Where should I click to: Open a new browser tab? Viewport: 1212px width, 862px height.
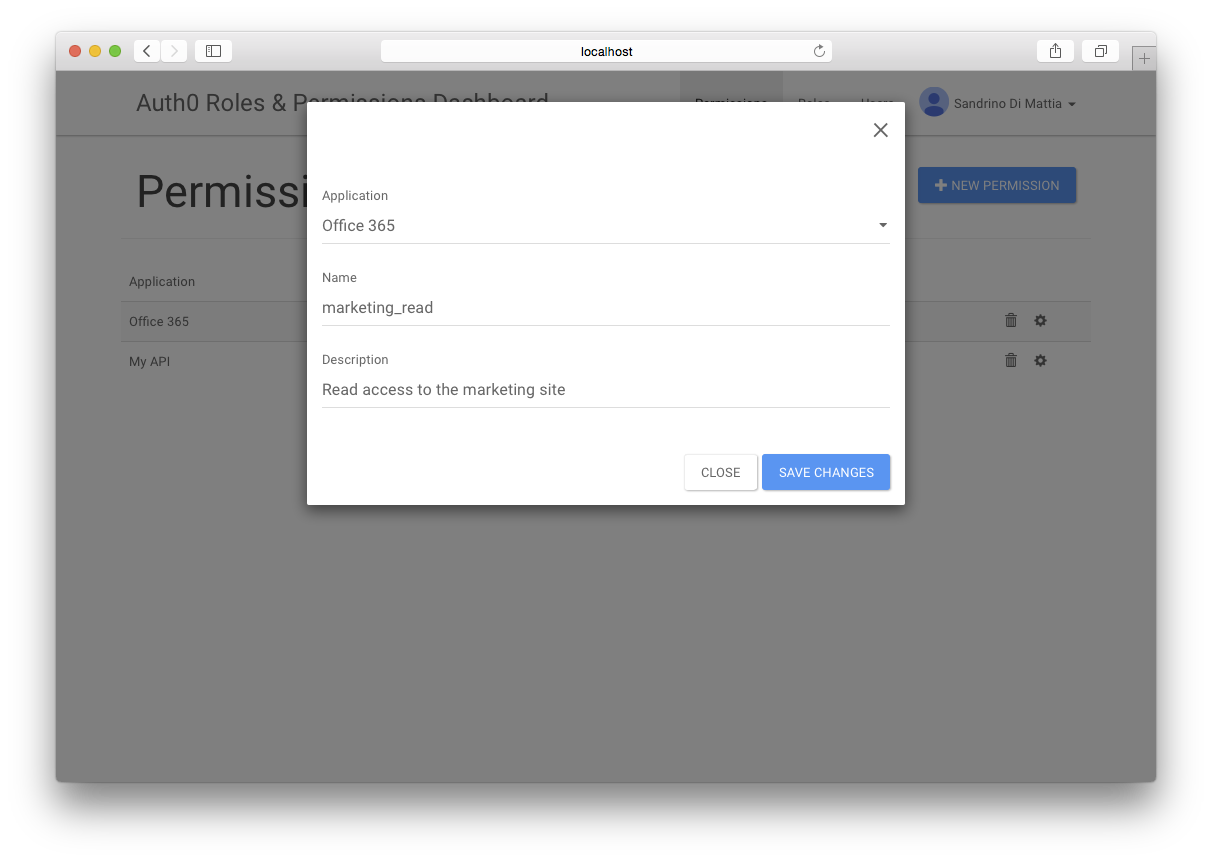[1144, 59]
